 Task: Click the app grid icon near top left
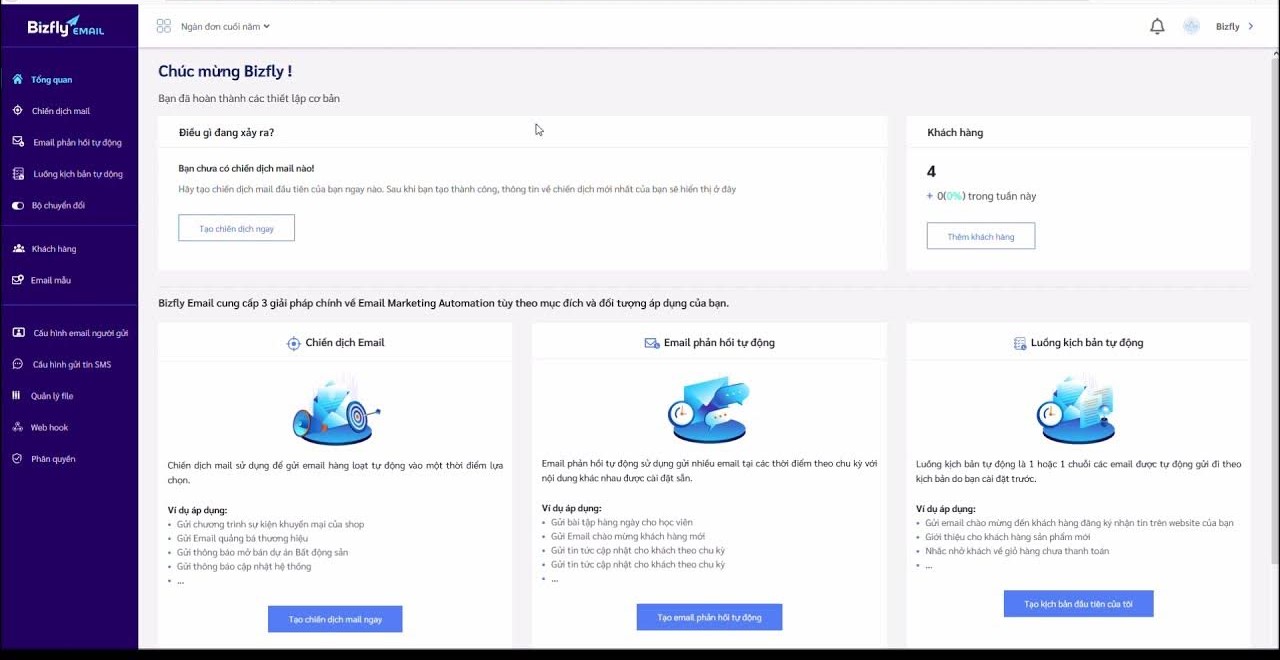click(x=163, y=26)
